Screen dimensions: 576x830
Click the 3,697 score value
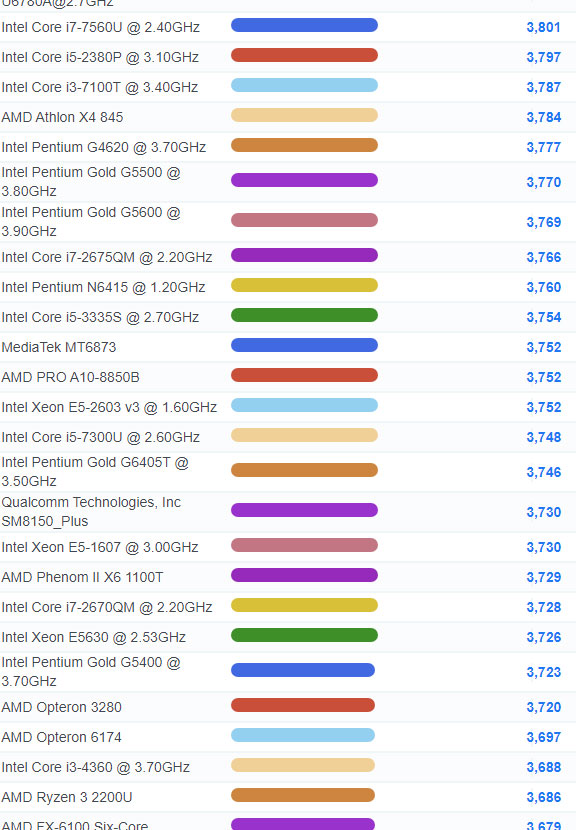pos(544,737)
